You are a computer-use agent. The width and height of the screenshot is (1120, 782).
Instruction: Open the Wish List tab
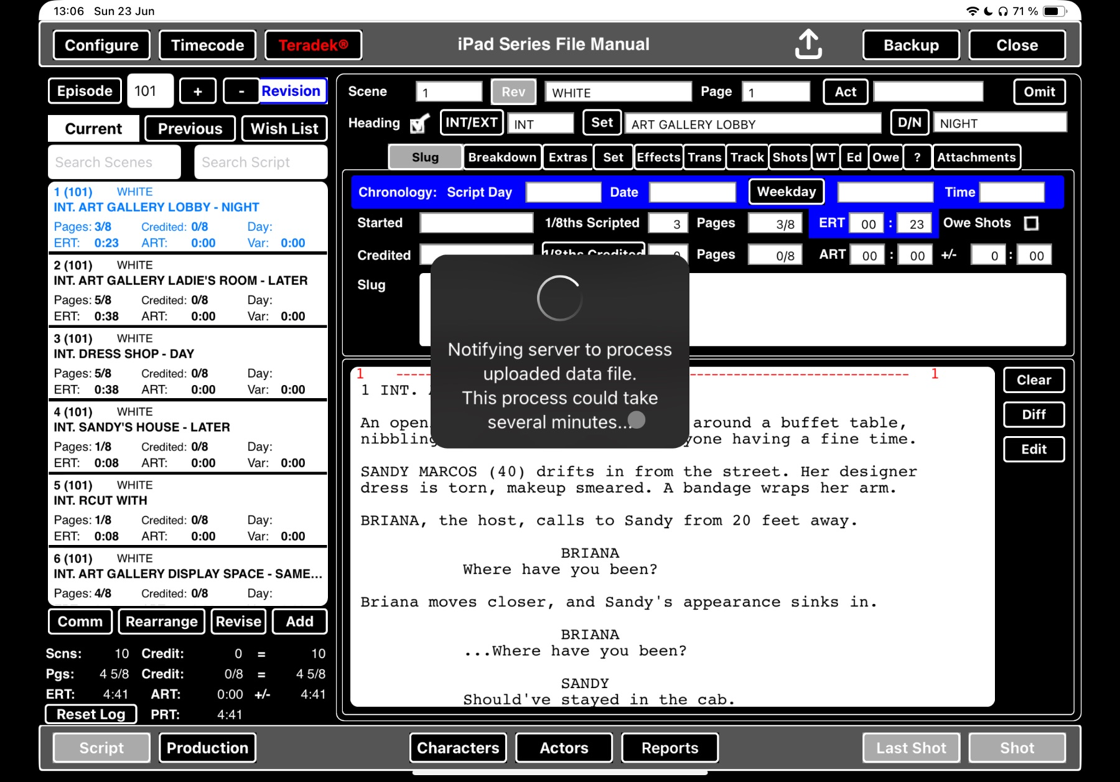284,129
